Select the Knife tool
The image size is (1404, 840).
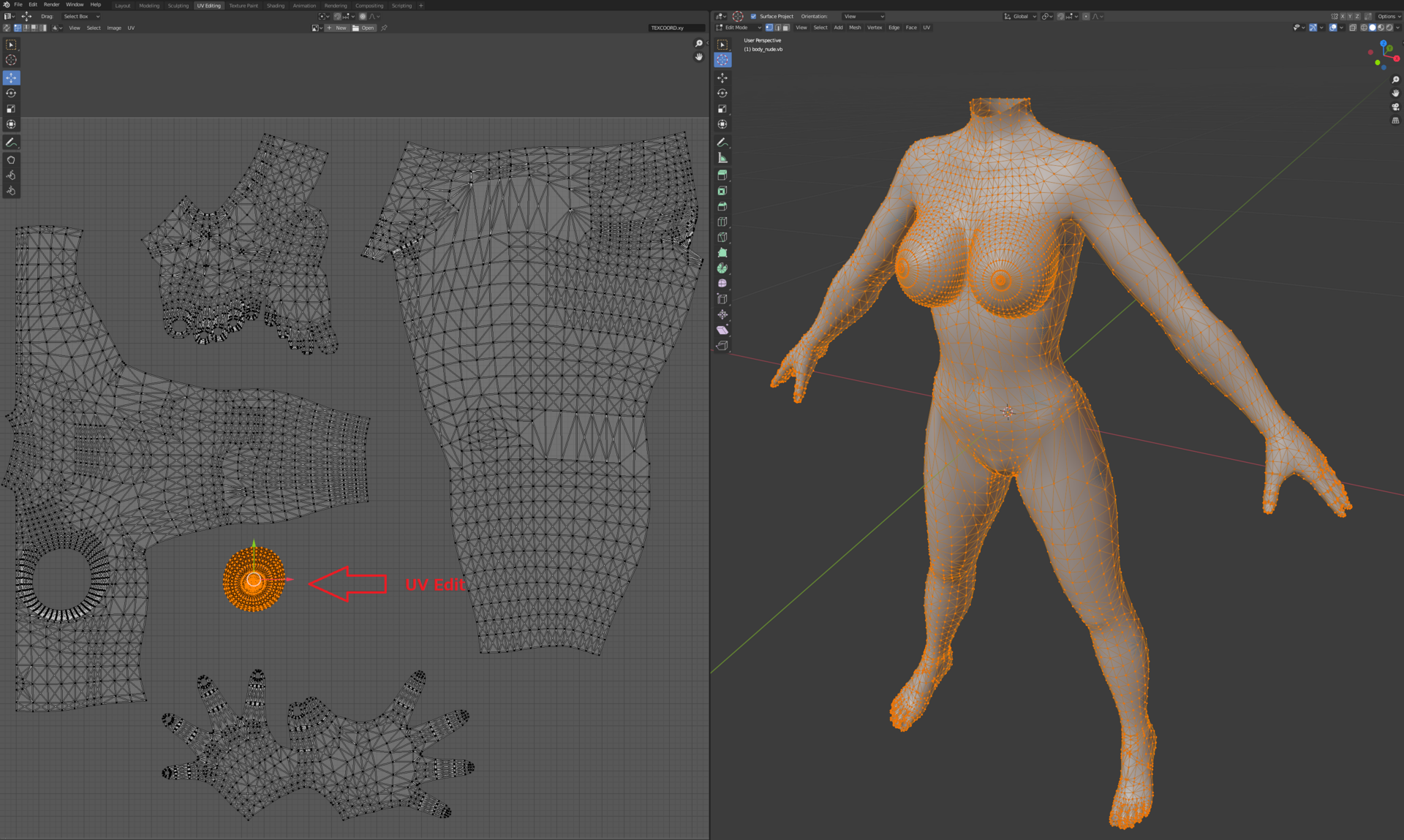[722, 237]
